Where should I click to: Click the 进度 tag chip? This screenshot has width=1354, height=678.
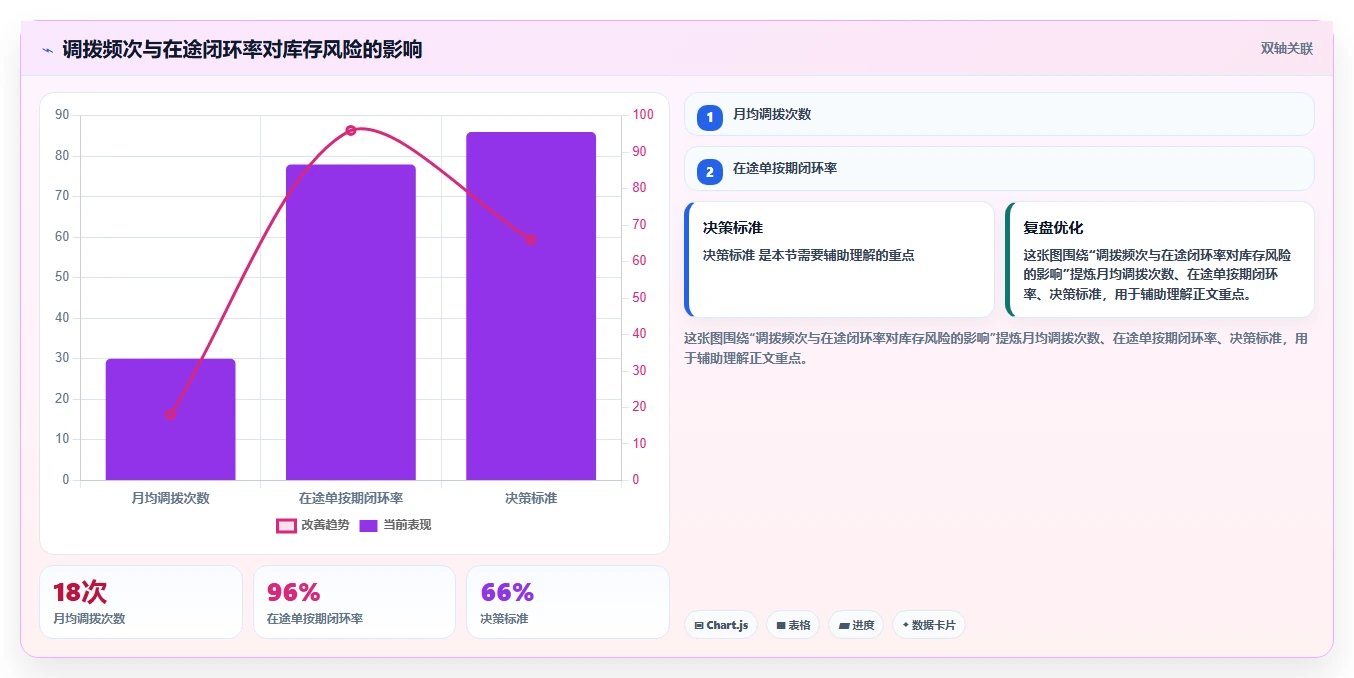pyautogui.click(x=856, y=625)
